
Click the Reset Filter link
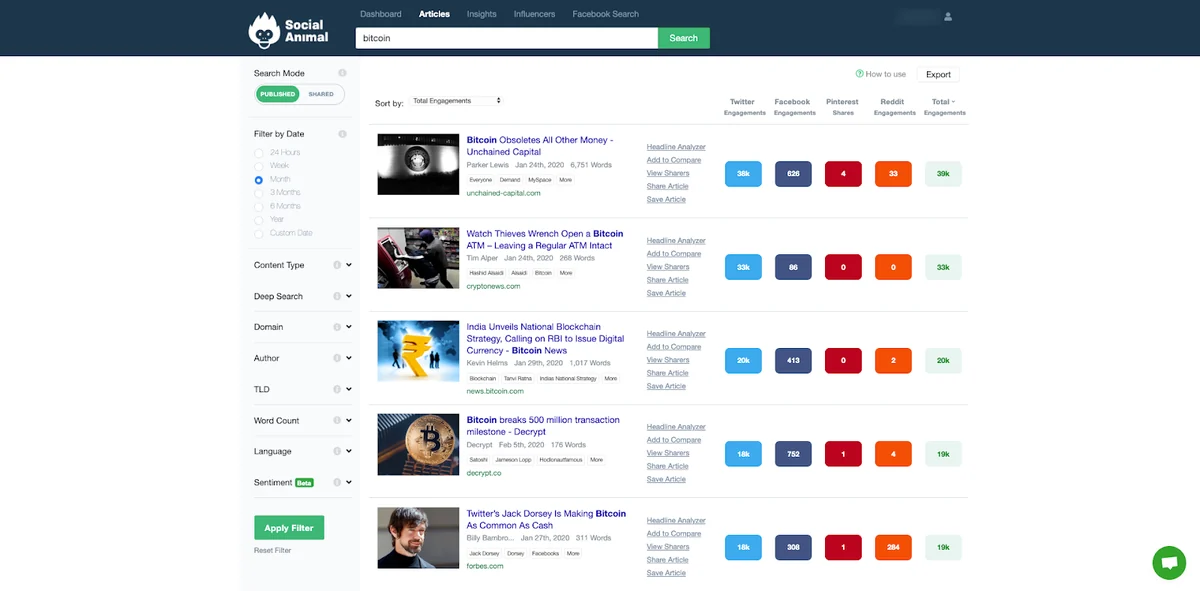click(273, 550)
